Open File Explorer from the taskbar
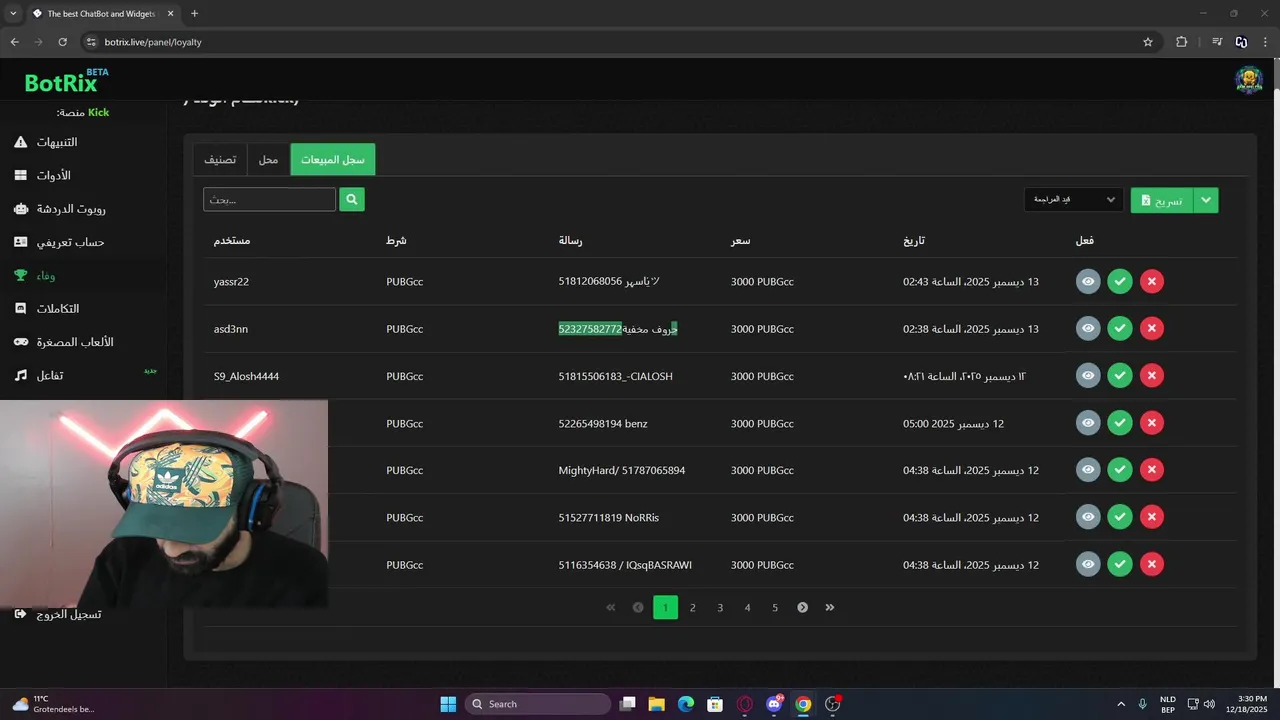Image resolution: width=1280 pixels, height=720 pixels. 657,704
